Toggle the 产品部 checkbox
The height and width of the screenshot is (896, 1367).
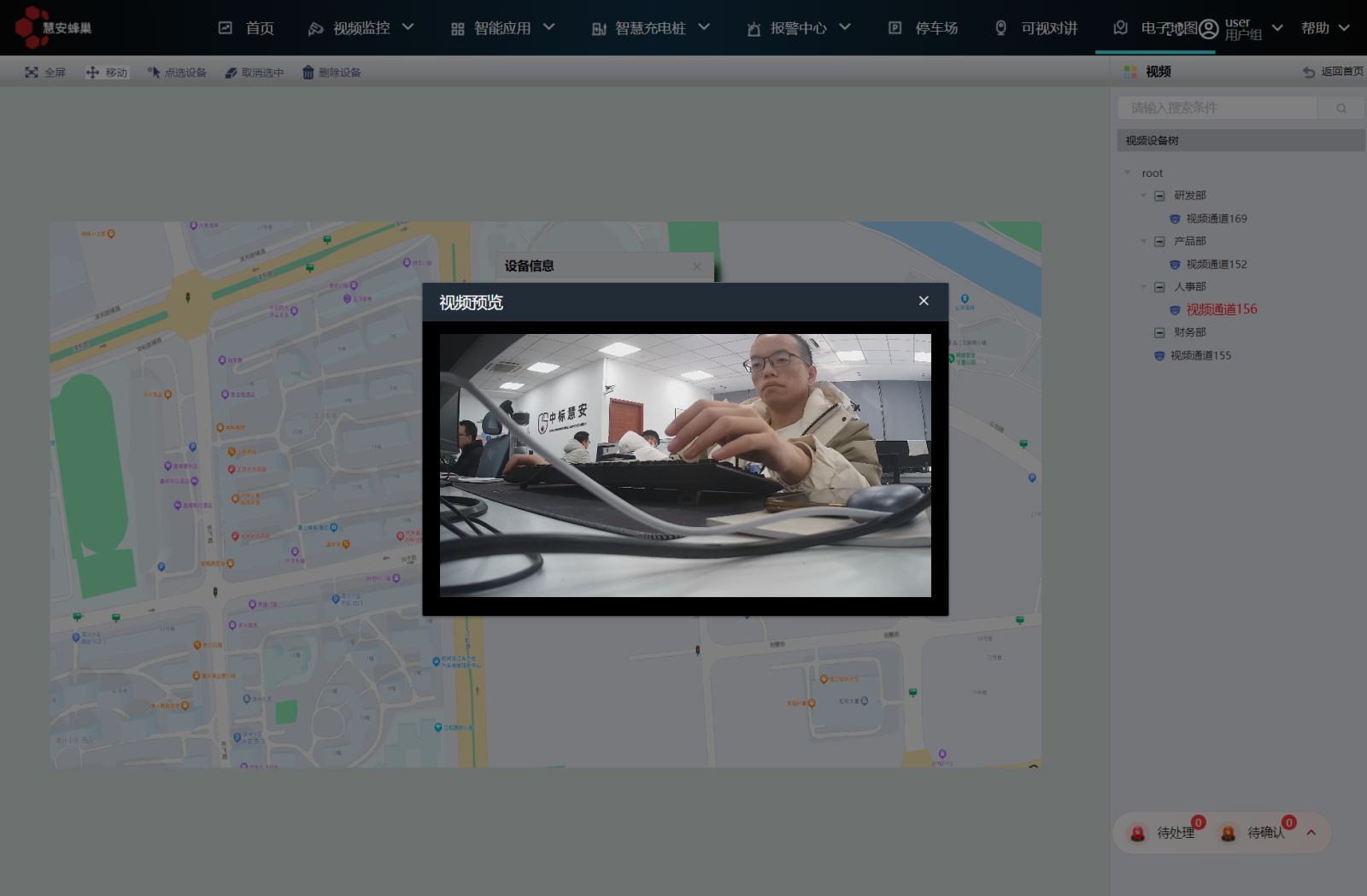coord(1159,242)
